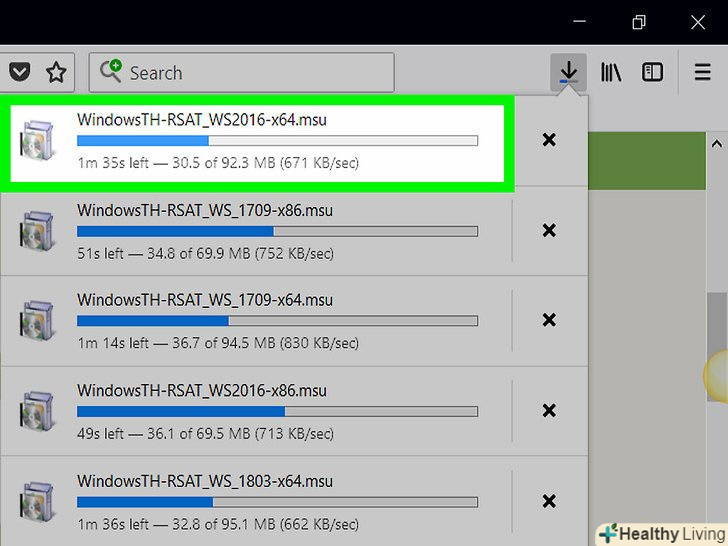The width and height of the screenshot is (728, 546).
Task: Bookmark this page with the star icon
Action: click(x=56, y=72)
